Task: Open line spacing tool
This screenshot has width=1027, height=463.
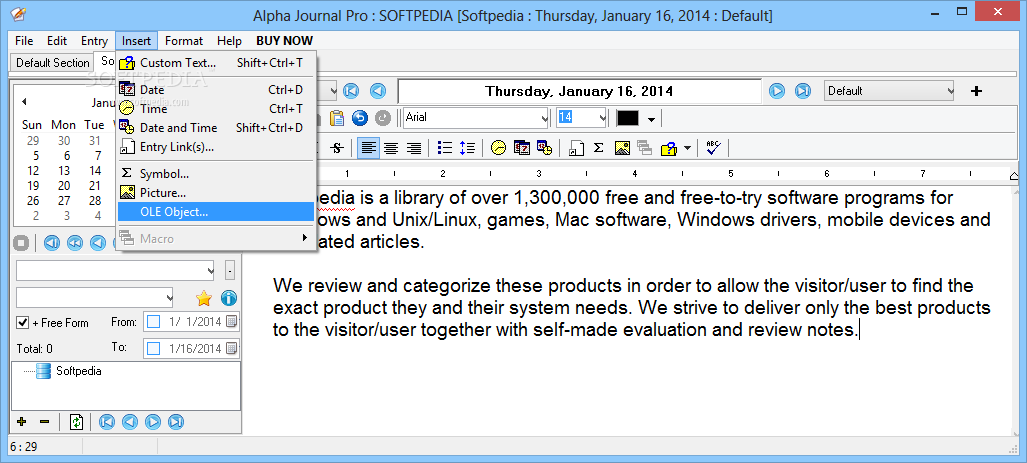Action: click(467, 148)
